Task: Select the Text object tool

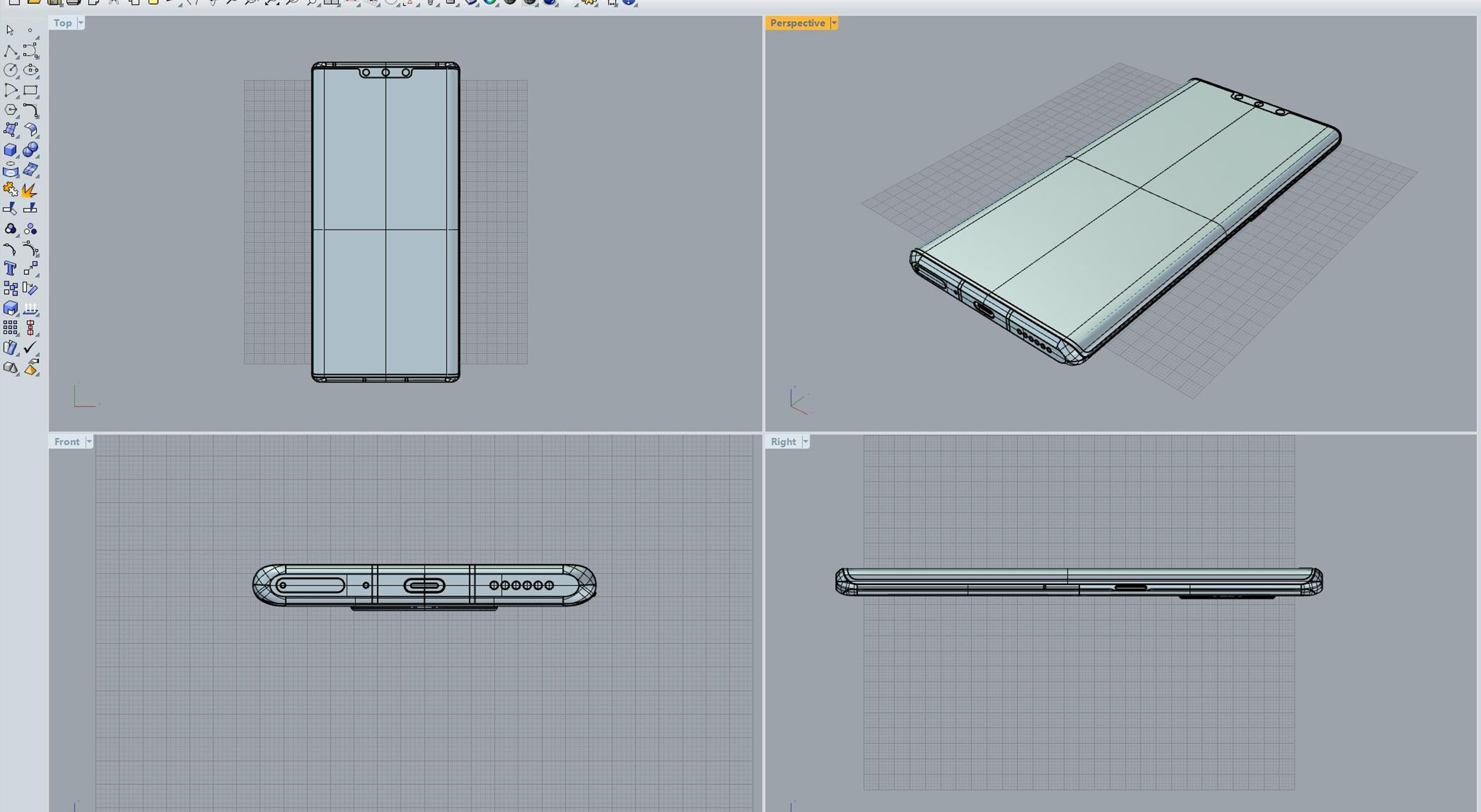Action: point(10,269)
